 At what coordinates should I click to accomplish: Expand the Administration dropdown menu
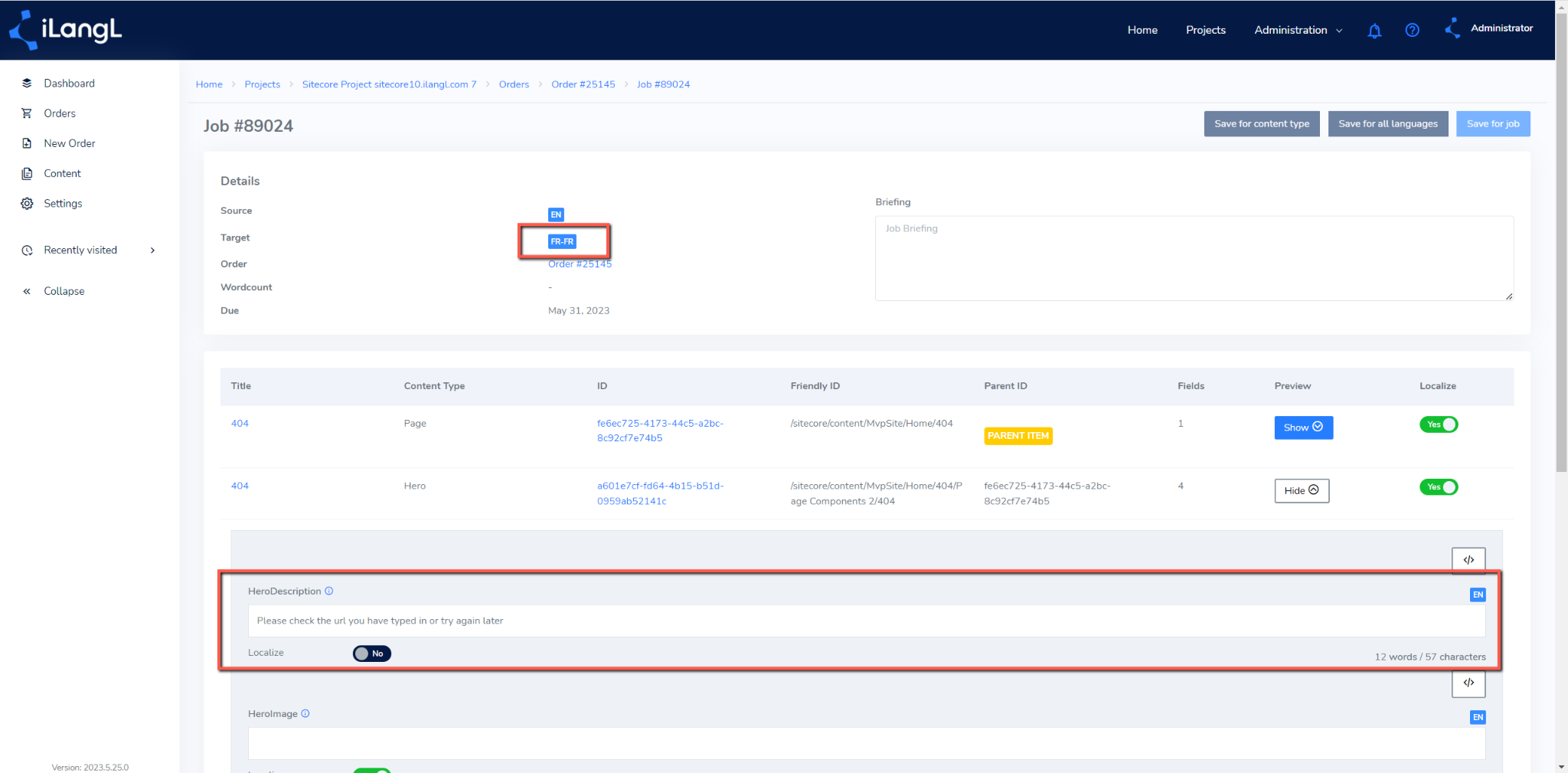(1298, 30)
